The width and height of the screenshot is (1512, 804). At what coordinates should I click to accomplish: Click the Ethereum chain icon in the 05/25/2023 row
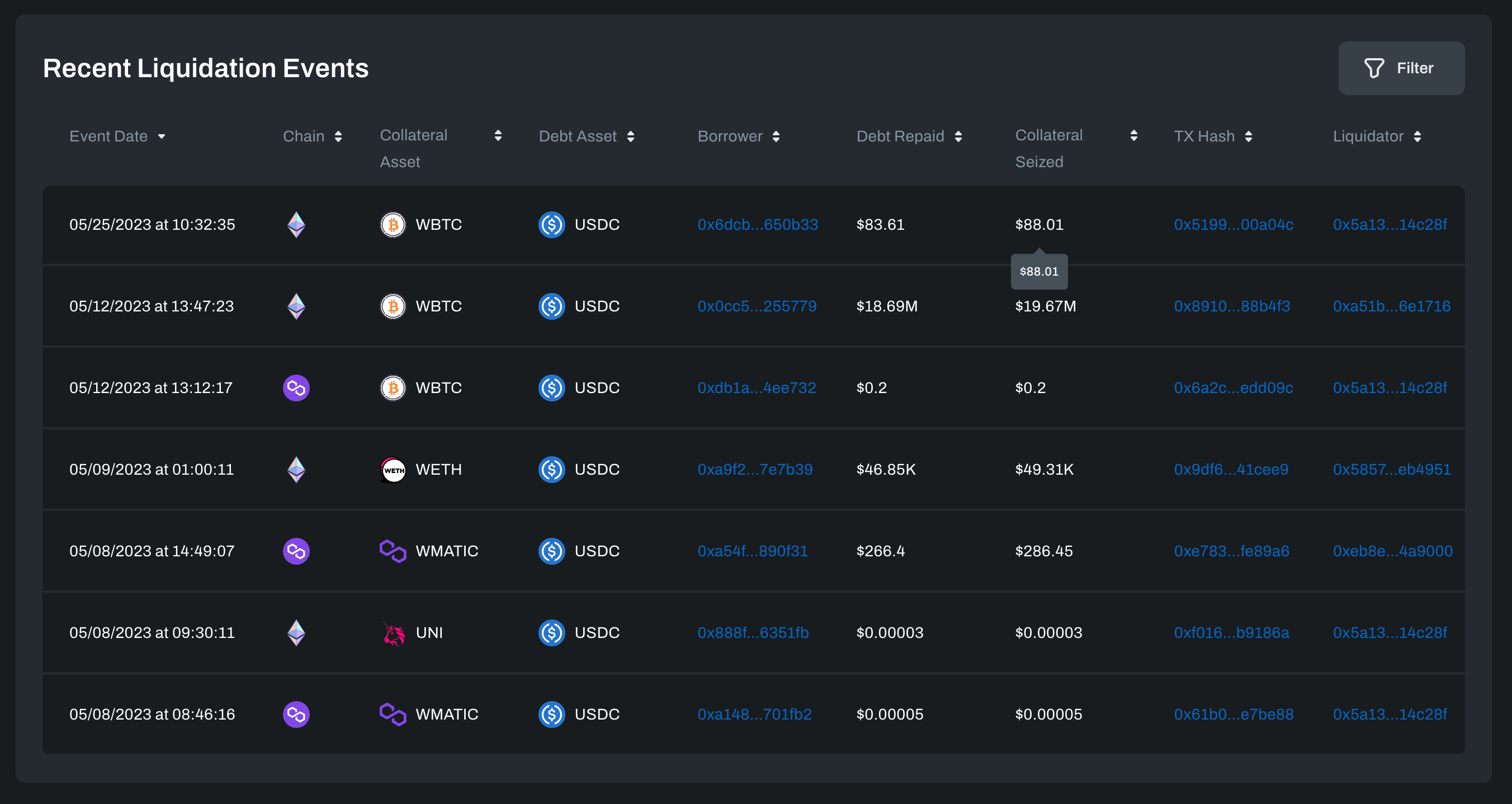tap(296, 225)
